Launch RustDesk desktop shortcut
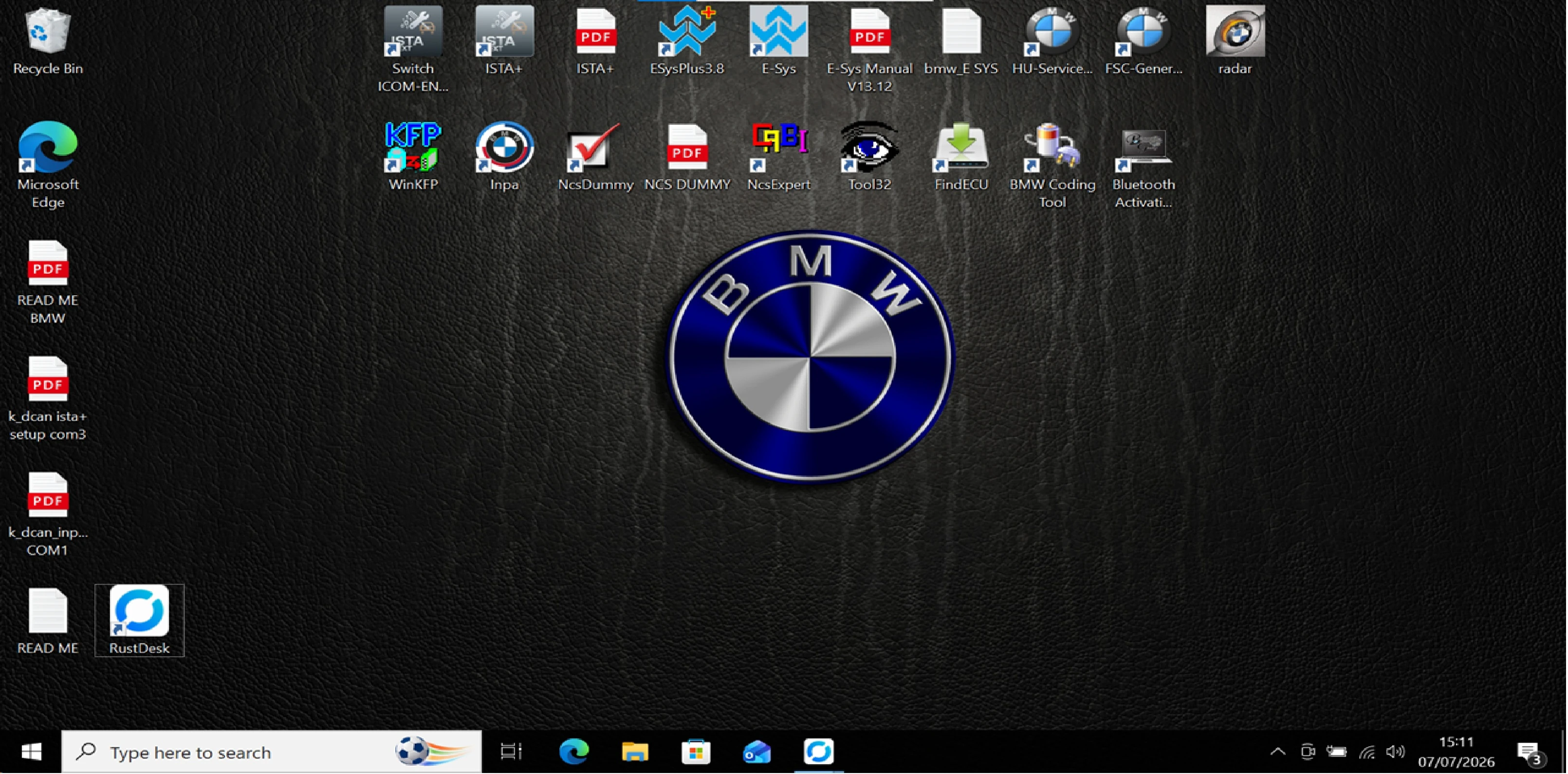This screenshot has width=1568, height=774. coord(139,620)
